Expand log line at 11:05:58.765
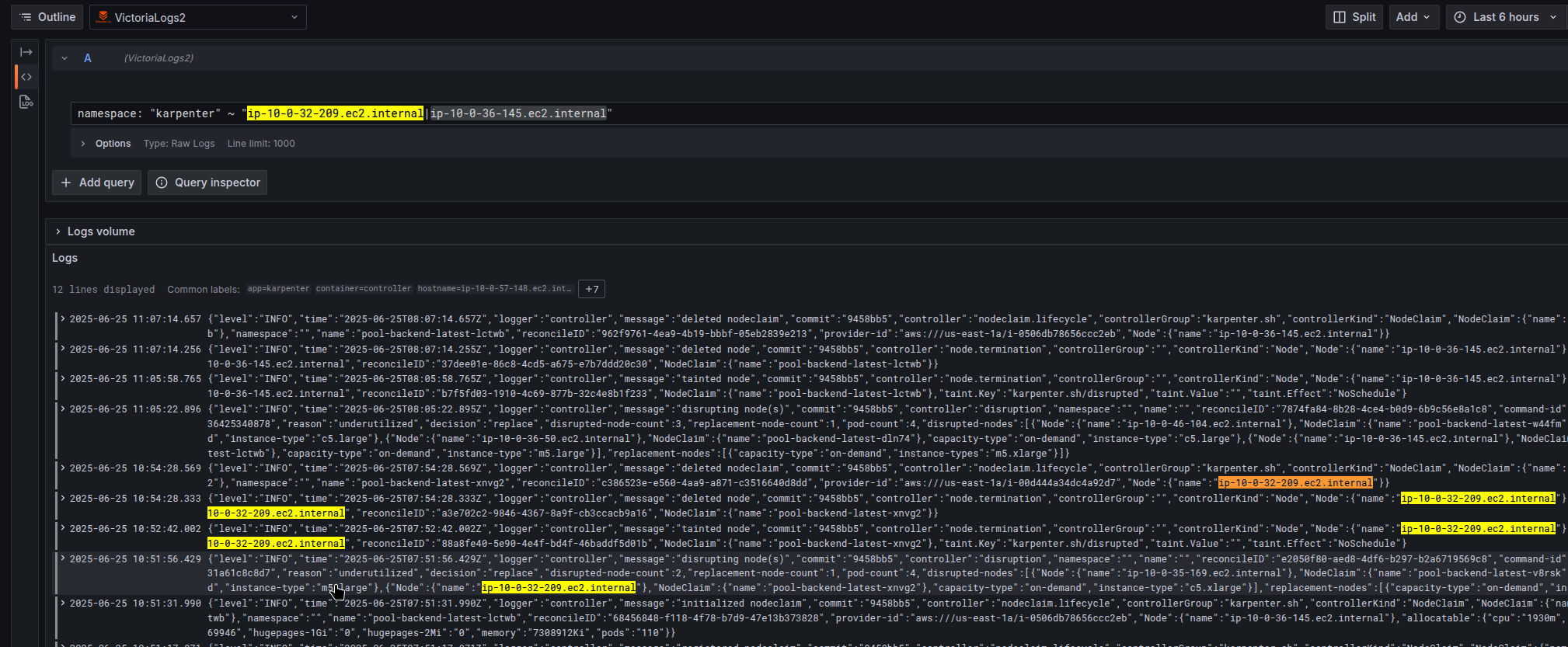 (63, 378)
